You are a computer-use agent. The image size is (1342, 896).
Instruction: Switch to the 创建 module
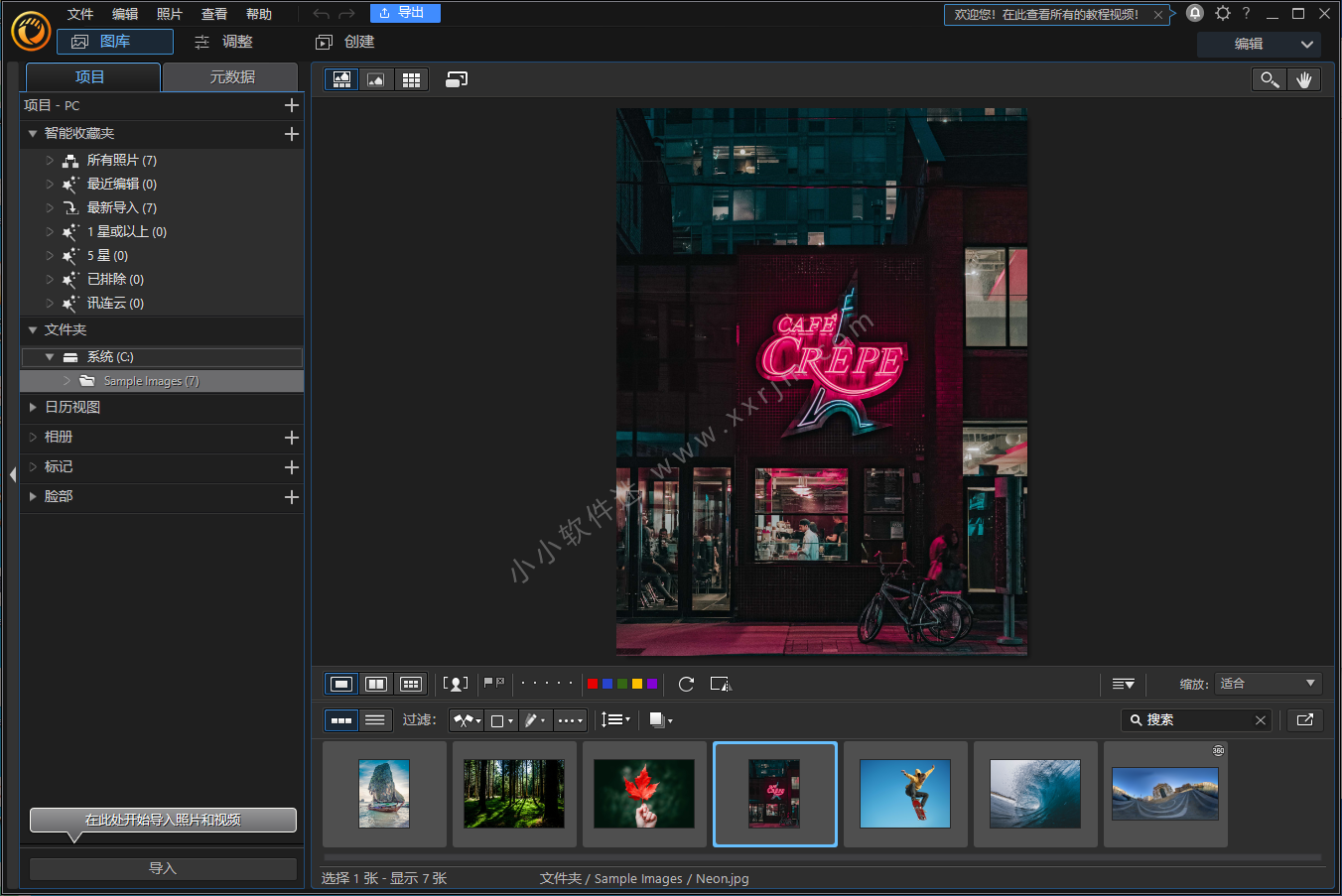(x=345, y=42)
